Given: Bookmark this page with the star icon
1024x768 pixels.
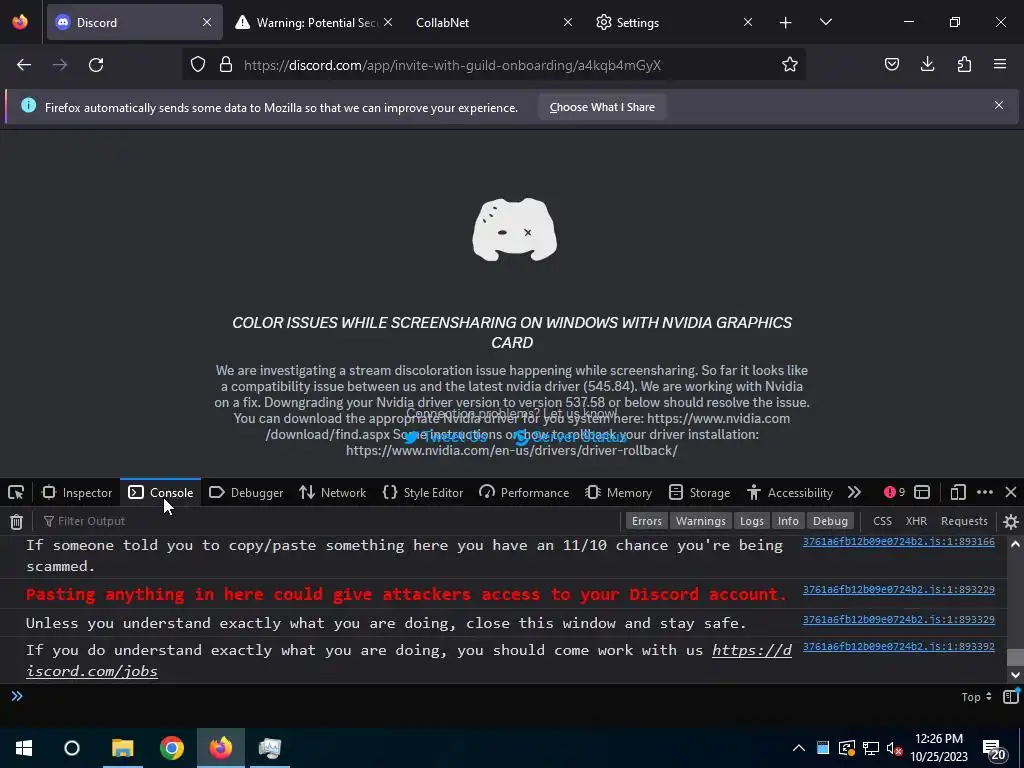Looking at the screenshot, I should pyautogui.click(x=790, y=65).
